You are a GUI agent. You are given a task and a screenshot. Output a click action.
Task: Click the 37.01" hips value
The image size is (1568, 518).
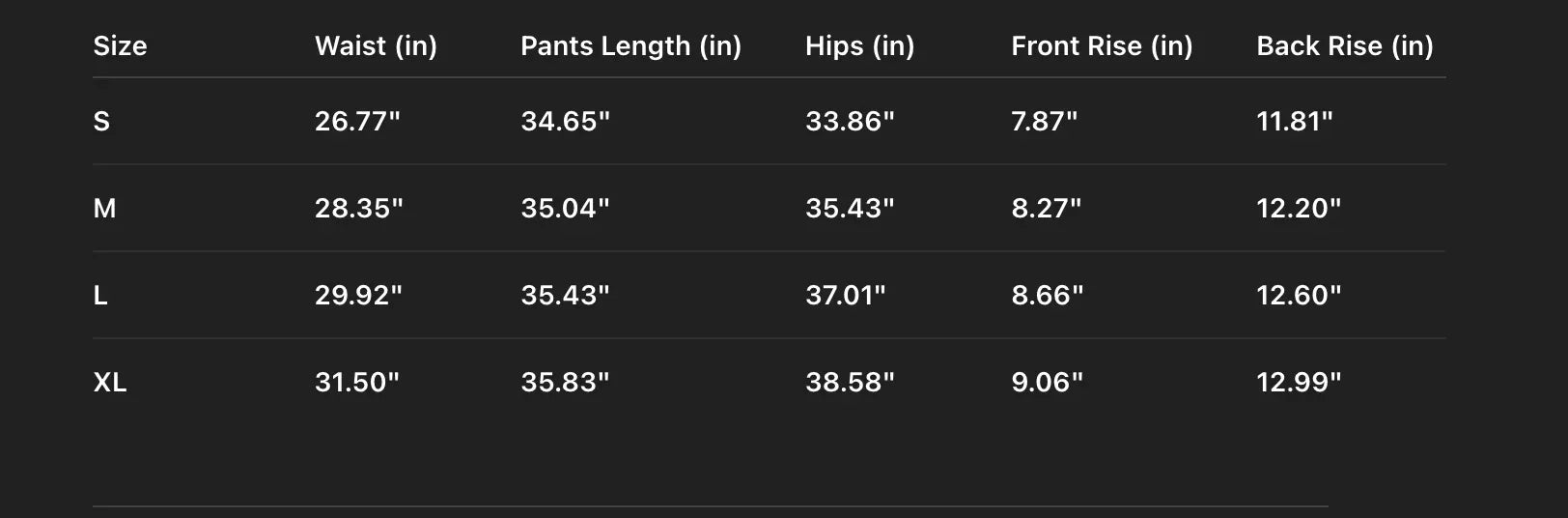(x=845, y=296)
